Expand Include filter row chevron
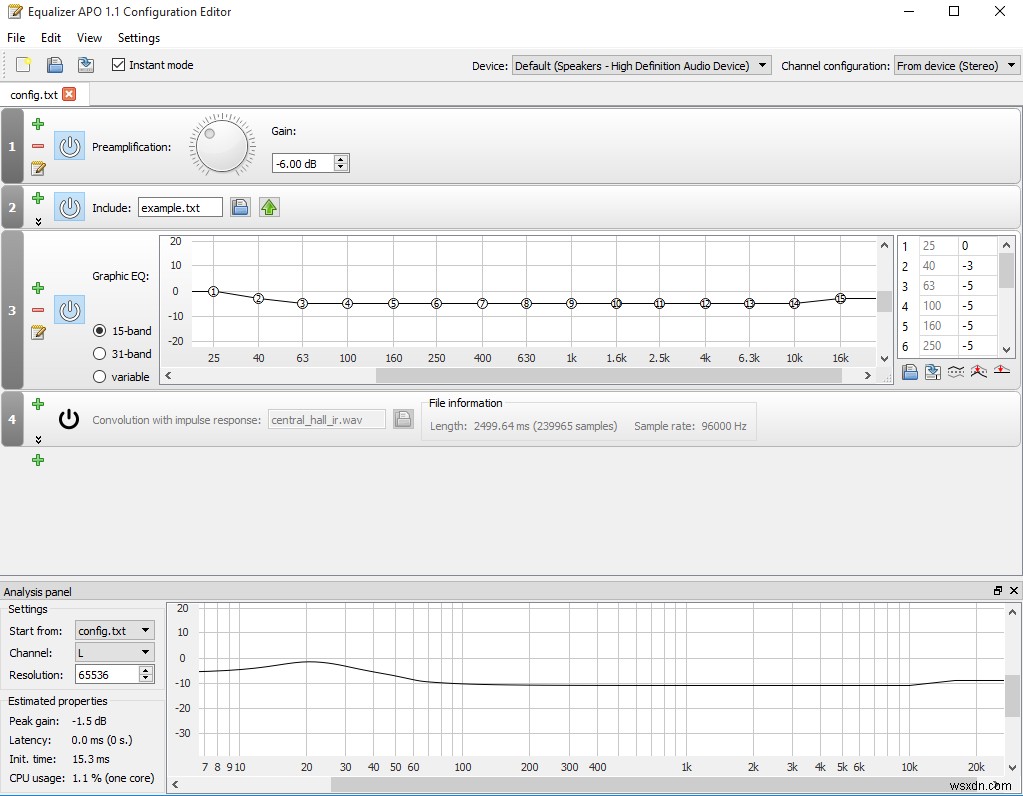This screenshot has height=796, width=1023. coord(38,221)
